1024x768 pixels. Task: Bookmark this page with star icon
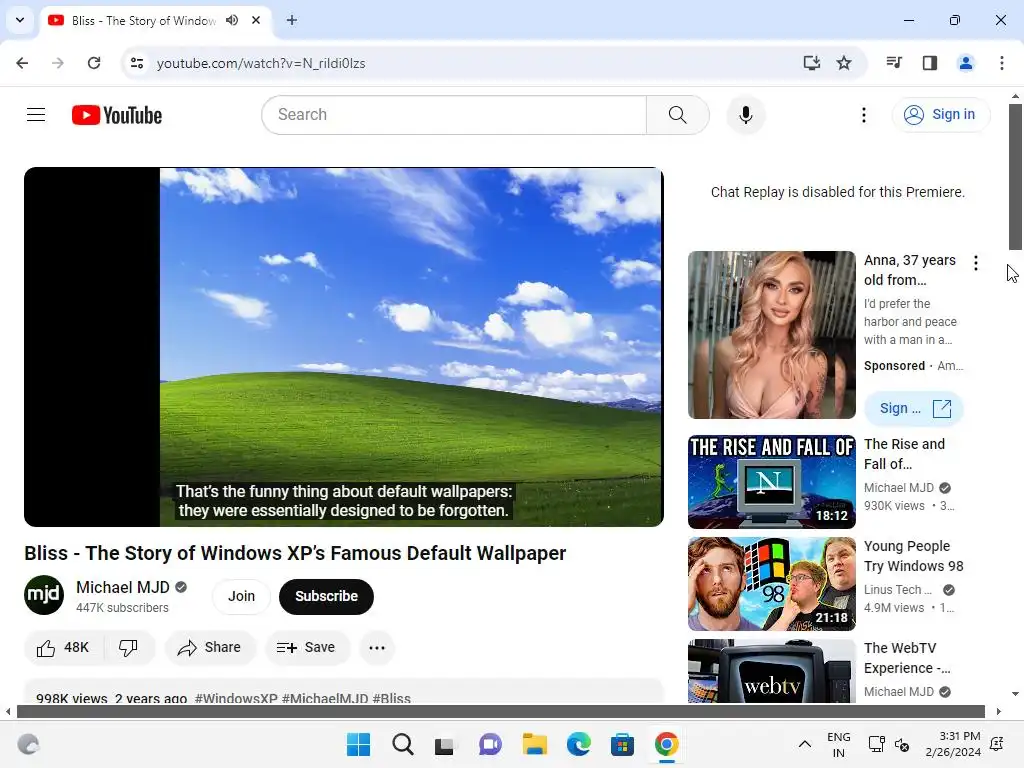[x=844, y=63]
